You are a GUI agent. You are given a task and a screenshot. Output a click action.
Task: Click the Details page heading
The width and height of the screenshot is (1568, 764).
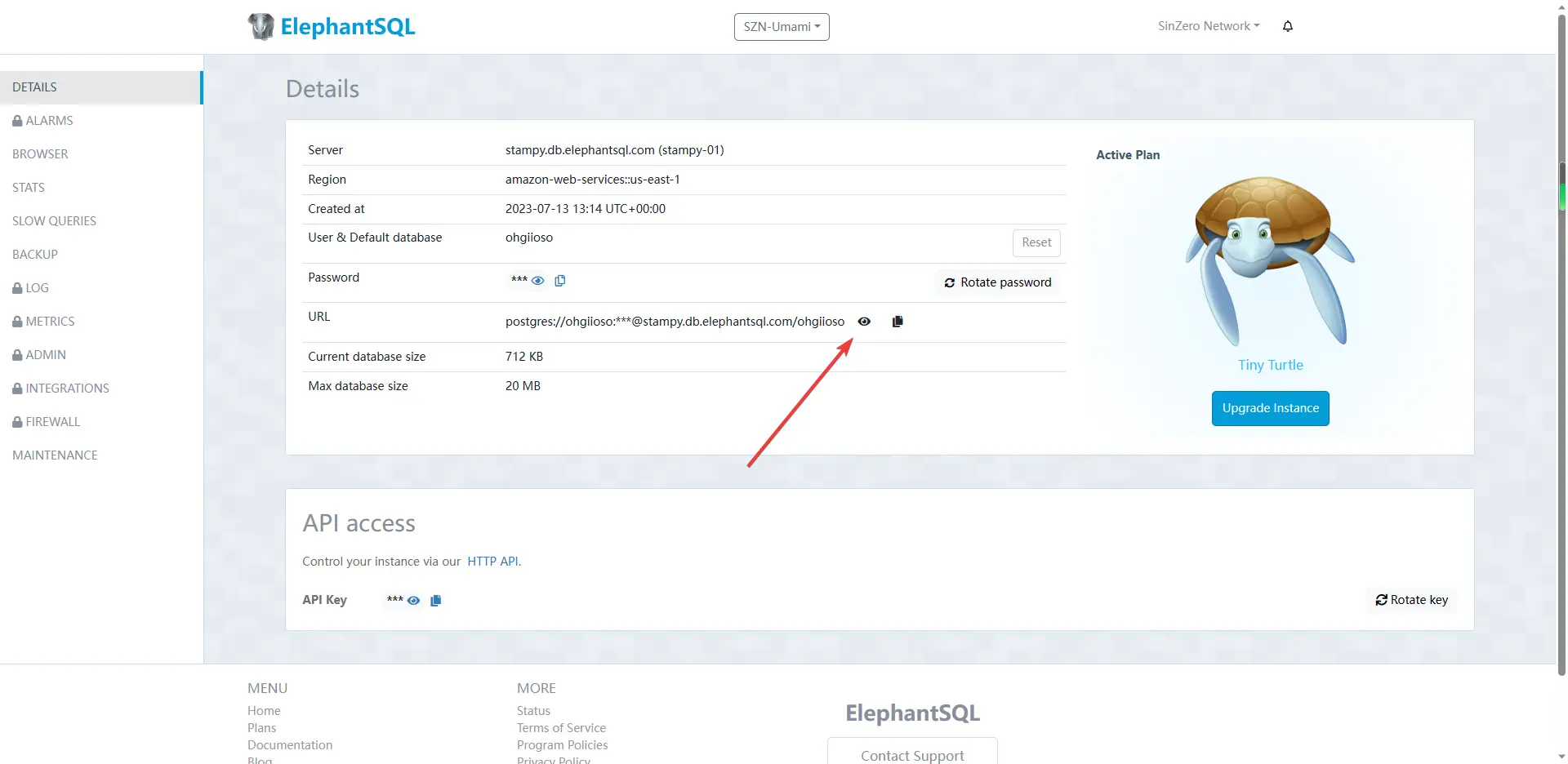point(322,89)
